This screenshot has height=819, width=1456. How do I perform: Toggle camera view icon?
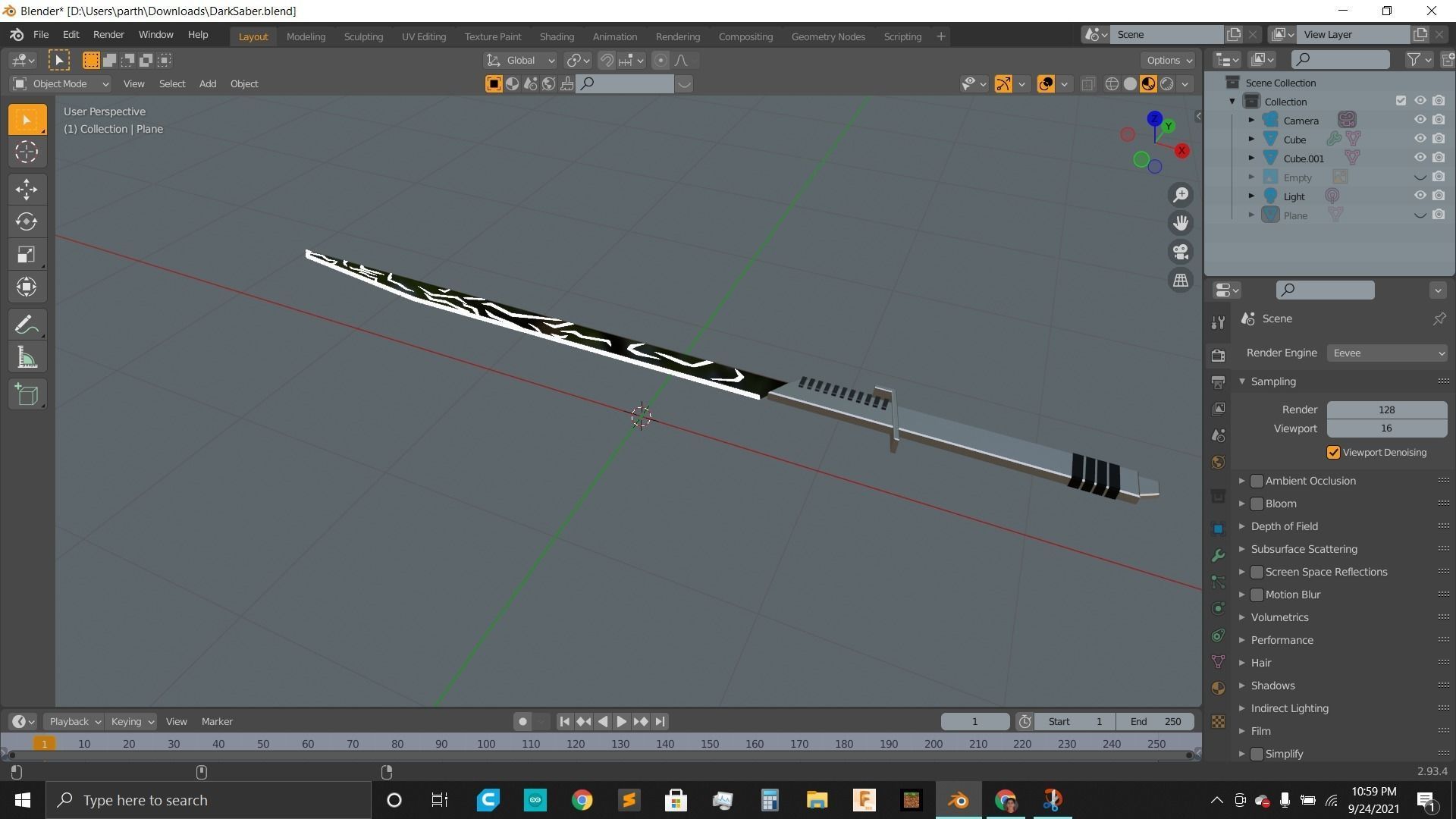pyautogui.click(x=1181, y=252)
